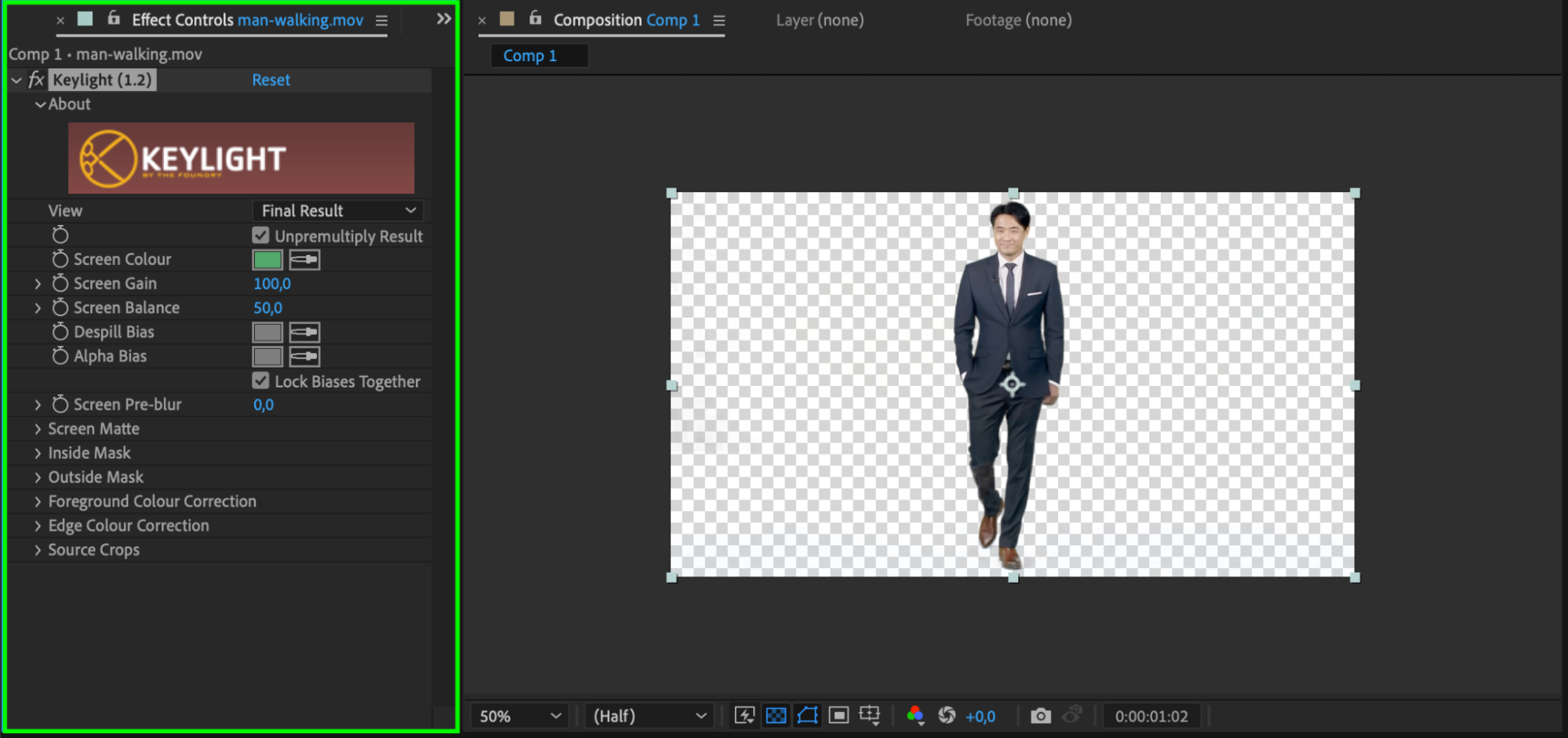Toggle the Screen Gain stopwatch
The height and width of the screenshot is (738, 1568).
tap(60, 283)
